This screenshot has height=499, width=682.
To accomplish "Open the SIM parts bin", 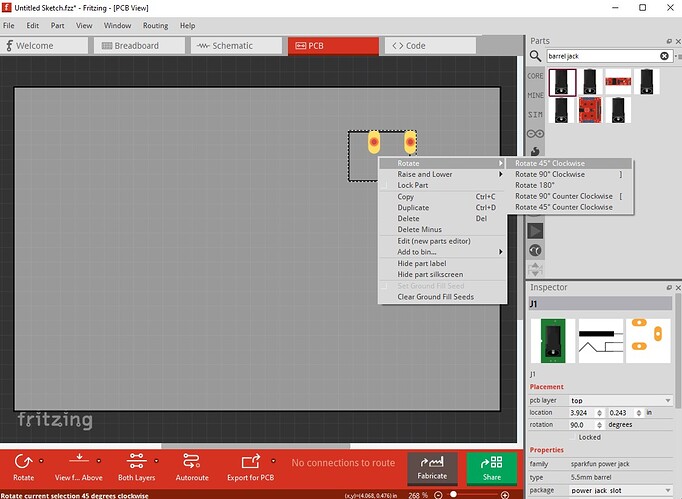I will click(535, 115).
